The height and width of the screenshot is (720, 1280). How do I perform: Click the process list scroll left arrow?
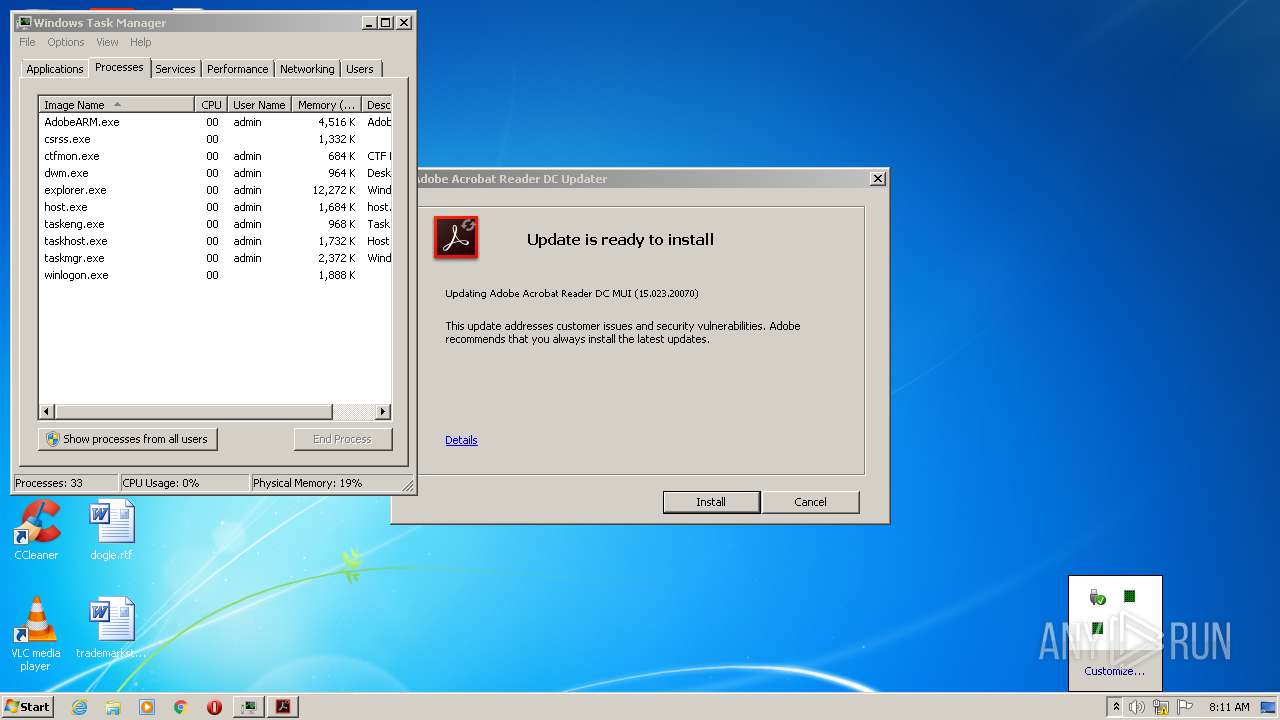(x=47, y=411)
